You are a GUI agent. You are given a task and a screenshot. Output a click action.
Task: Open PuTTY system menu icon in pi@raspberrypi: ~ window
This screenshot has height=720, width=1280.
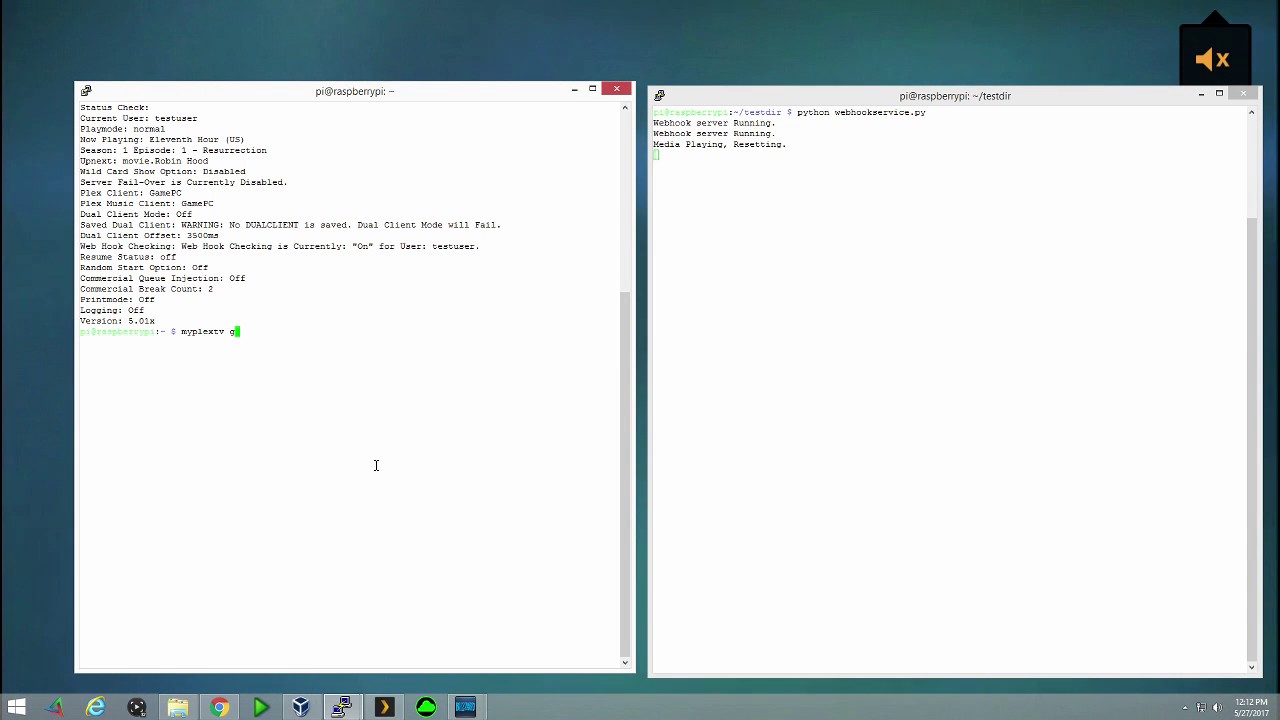coord(86,91)
